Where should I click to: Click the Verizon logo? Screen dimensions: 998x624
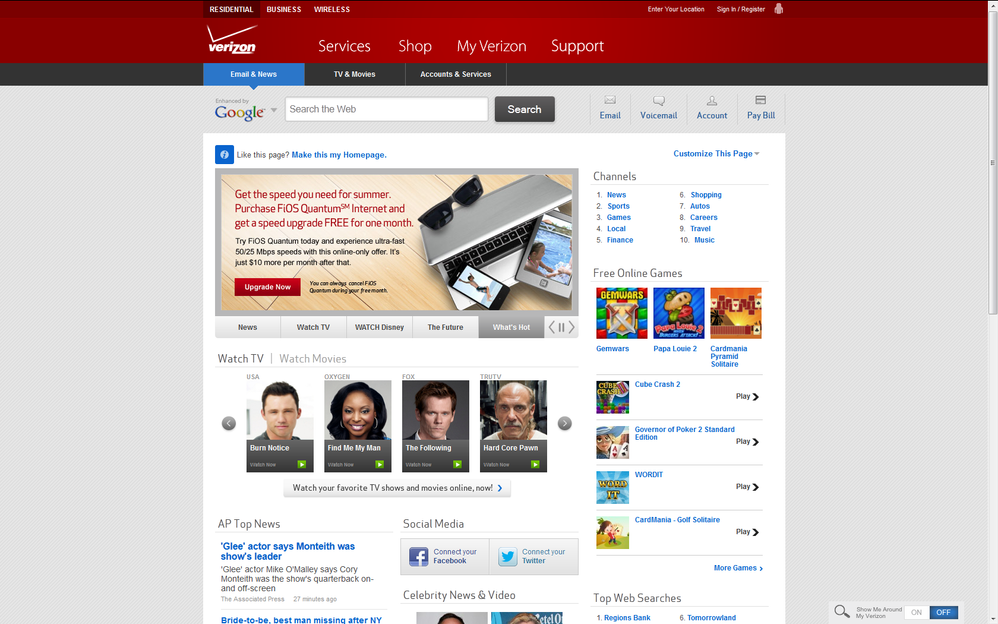click(x=231, y=41)
